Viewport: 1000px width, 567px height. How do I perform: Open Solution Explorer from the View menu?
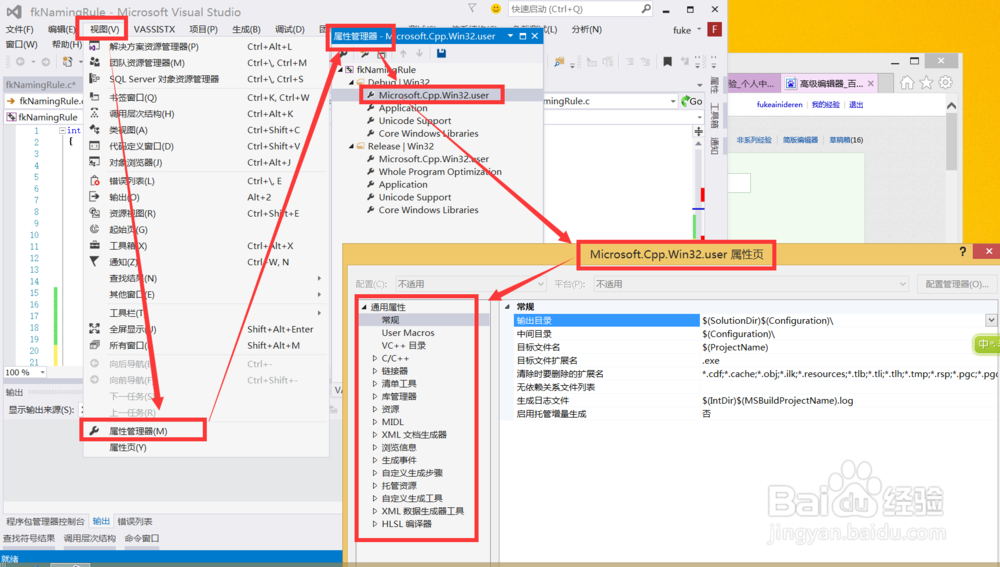point(154,47)
